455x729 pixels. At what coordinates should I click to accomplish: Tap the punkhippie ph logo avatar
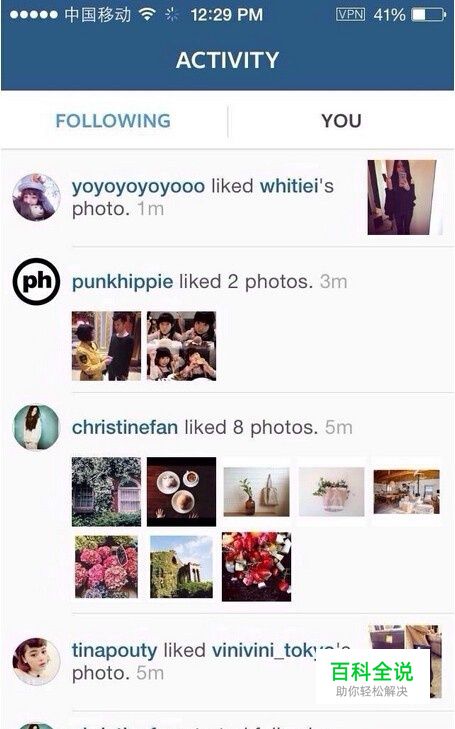(x=36, y=281)
